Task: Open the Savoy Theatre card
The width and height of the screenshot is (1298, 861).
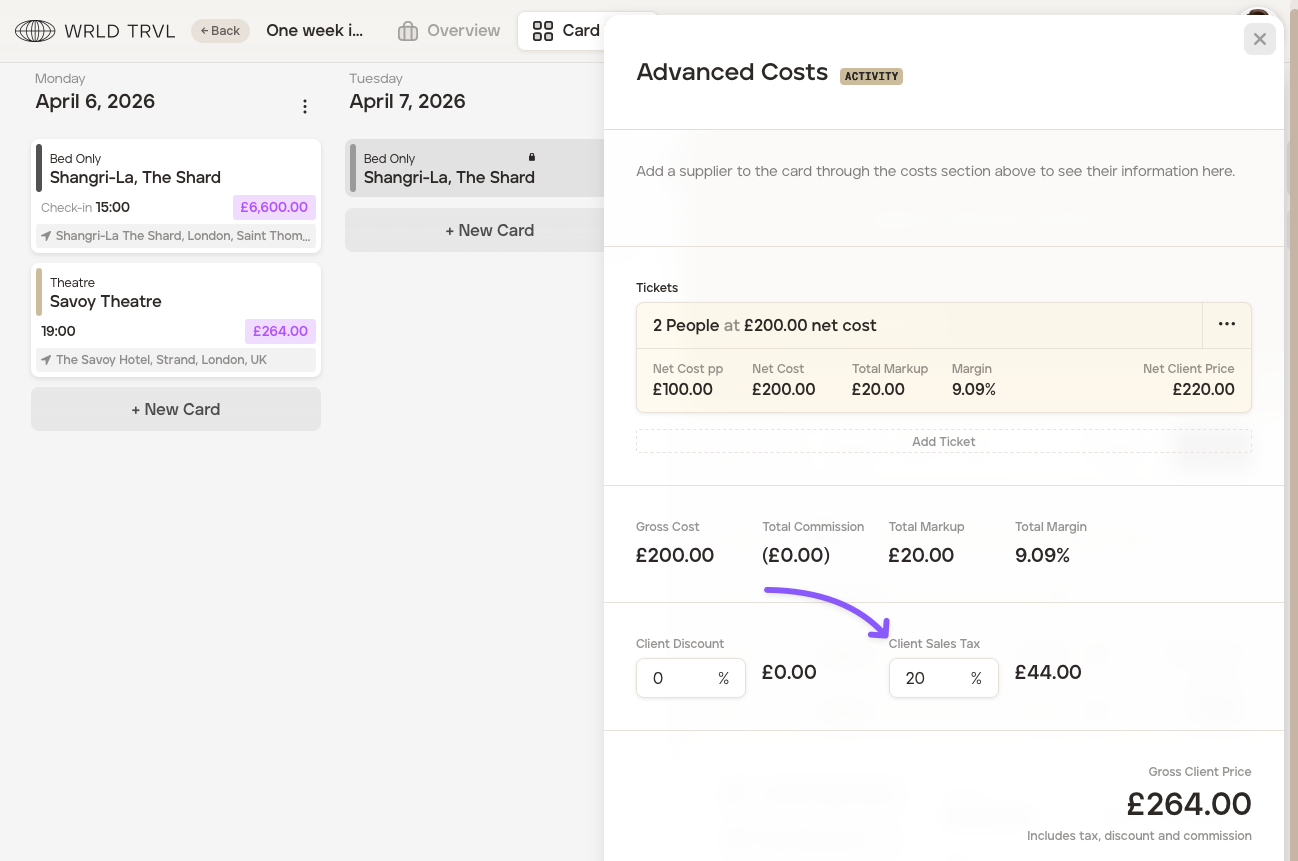Action: coord(140,301)
